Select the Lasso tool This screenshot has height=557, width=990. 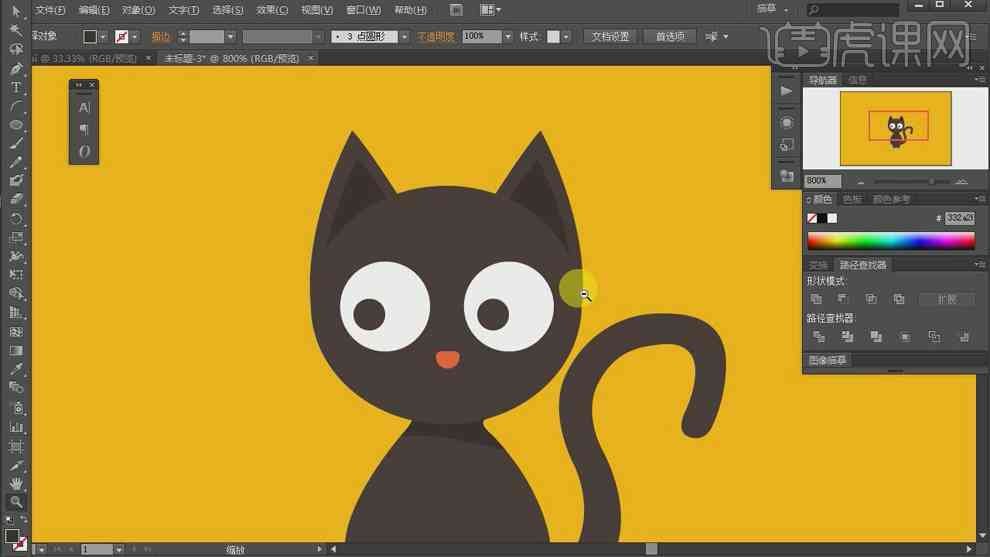(x=16, y=49)
